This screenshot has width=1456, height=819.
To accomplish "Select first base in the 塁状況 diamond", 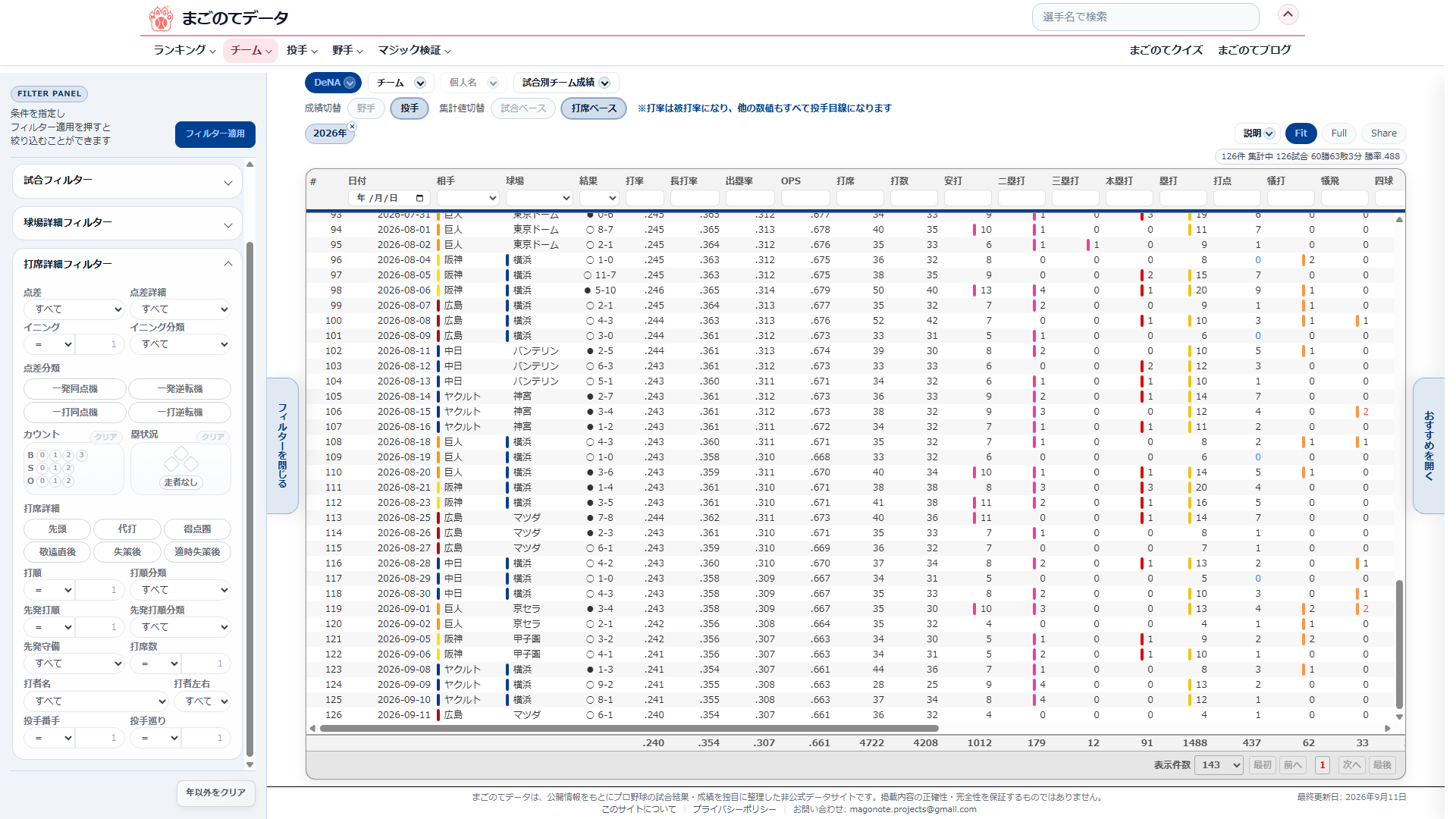I will (191, 463).
